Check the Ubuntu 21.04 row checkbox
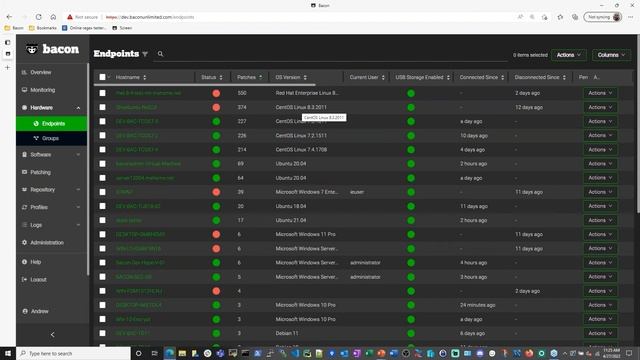Viewport: 640px width, 360px height. pos(102,220)
